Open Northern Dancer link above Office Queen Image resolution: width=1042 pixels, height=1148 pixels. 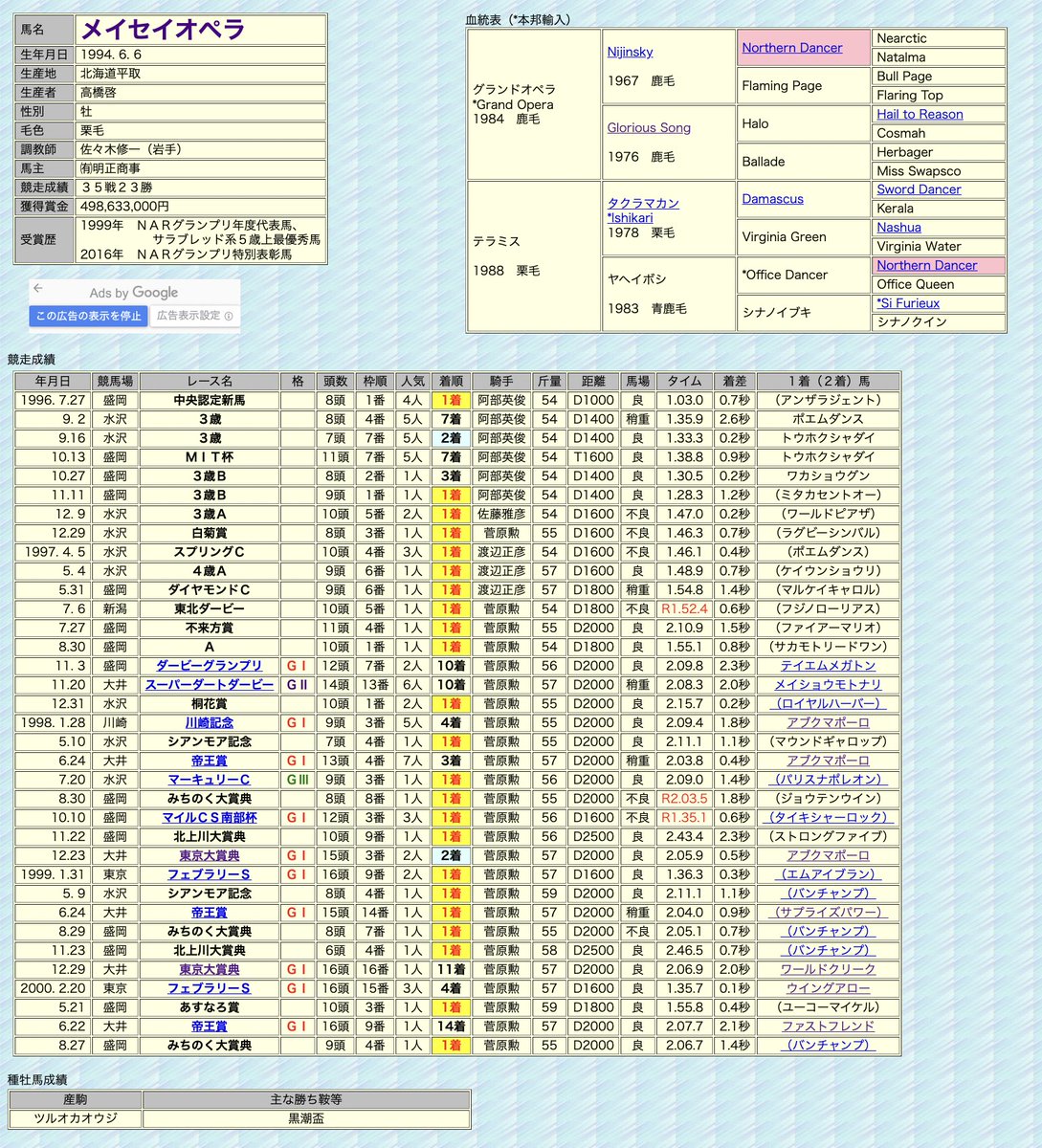point(927,265)
